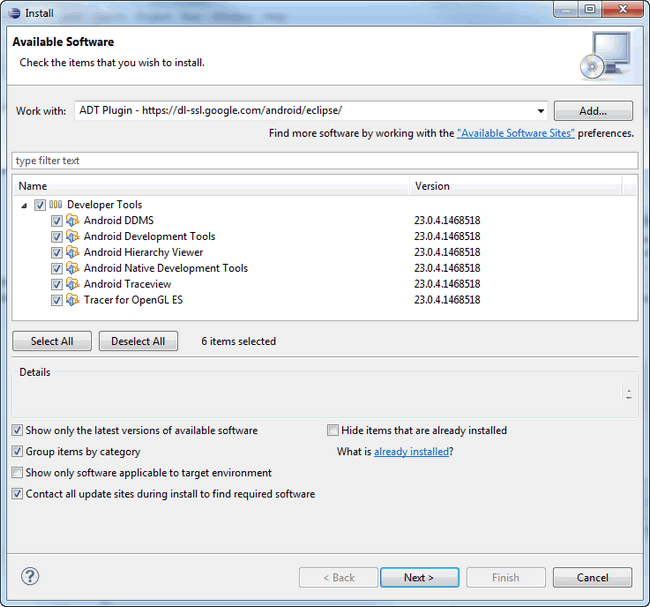Click the Cancel button

[592, 578]
